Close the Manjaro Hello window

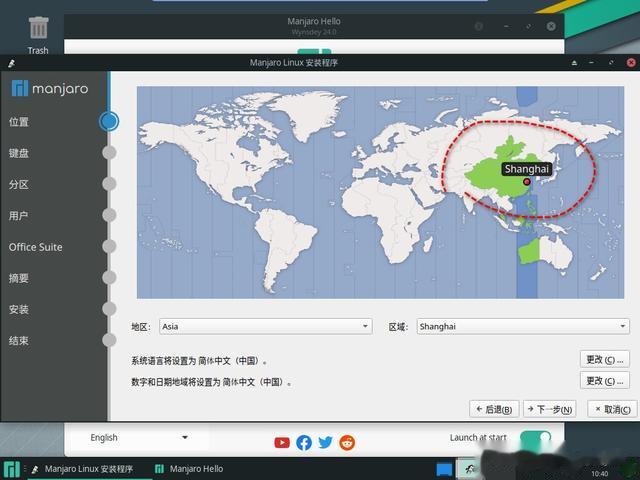(551, 27)
